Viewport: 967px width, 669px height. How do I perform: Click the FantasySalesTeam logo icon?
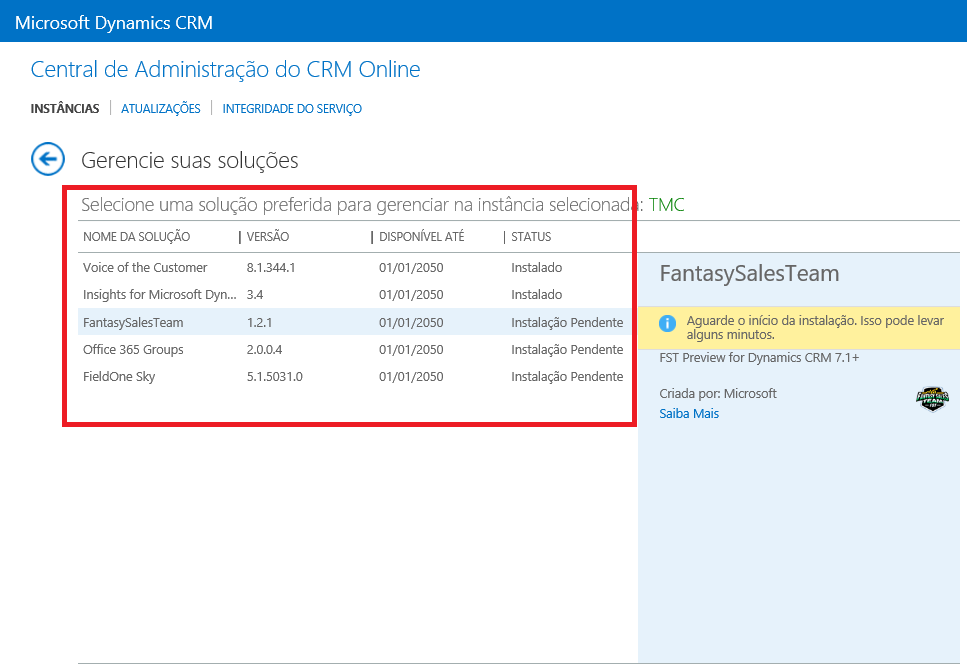pos(932,399)
